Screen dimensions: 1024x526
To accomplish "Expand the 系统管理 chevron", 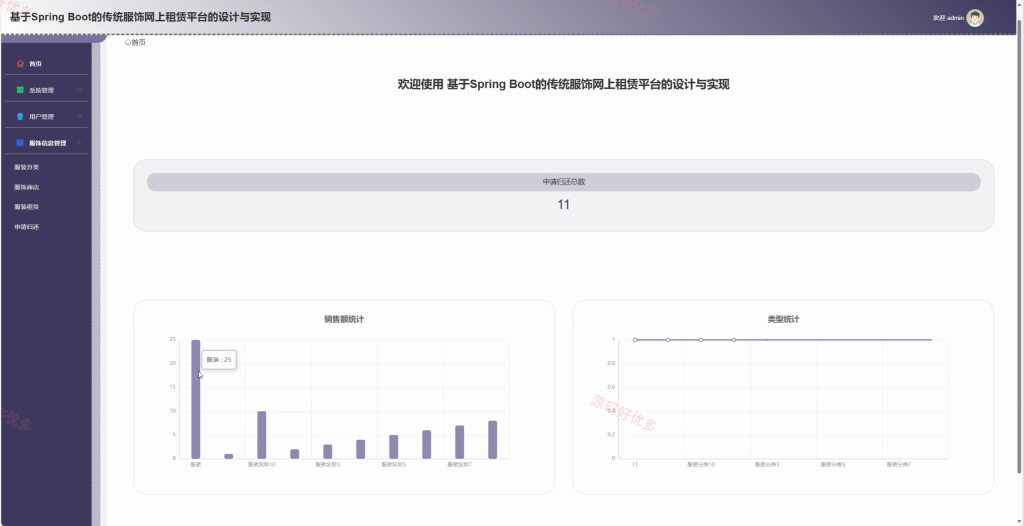I will pos(80,90).
